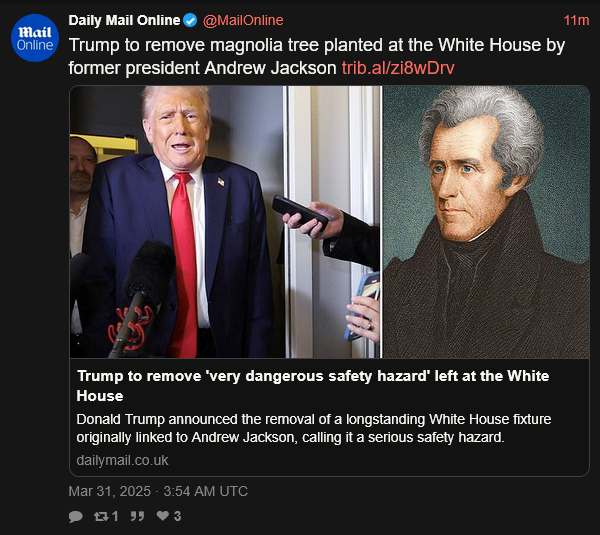Open the Andrew Jackson portrait thumbnail
The width and height of the screenshot is (600, 535).
coord(486,222)
